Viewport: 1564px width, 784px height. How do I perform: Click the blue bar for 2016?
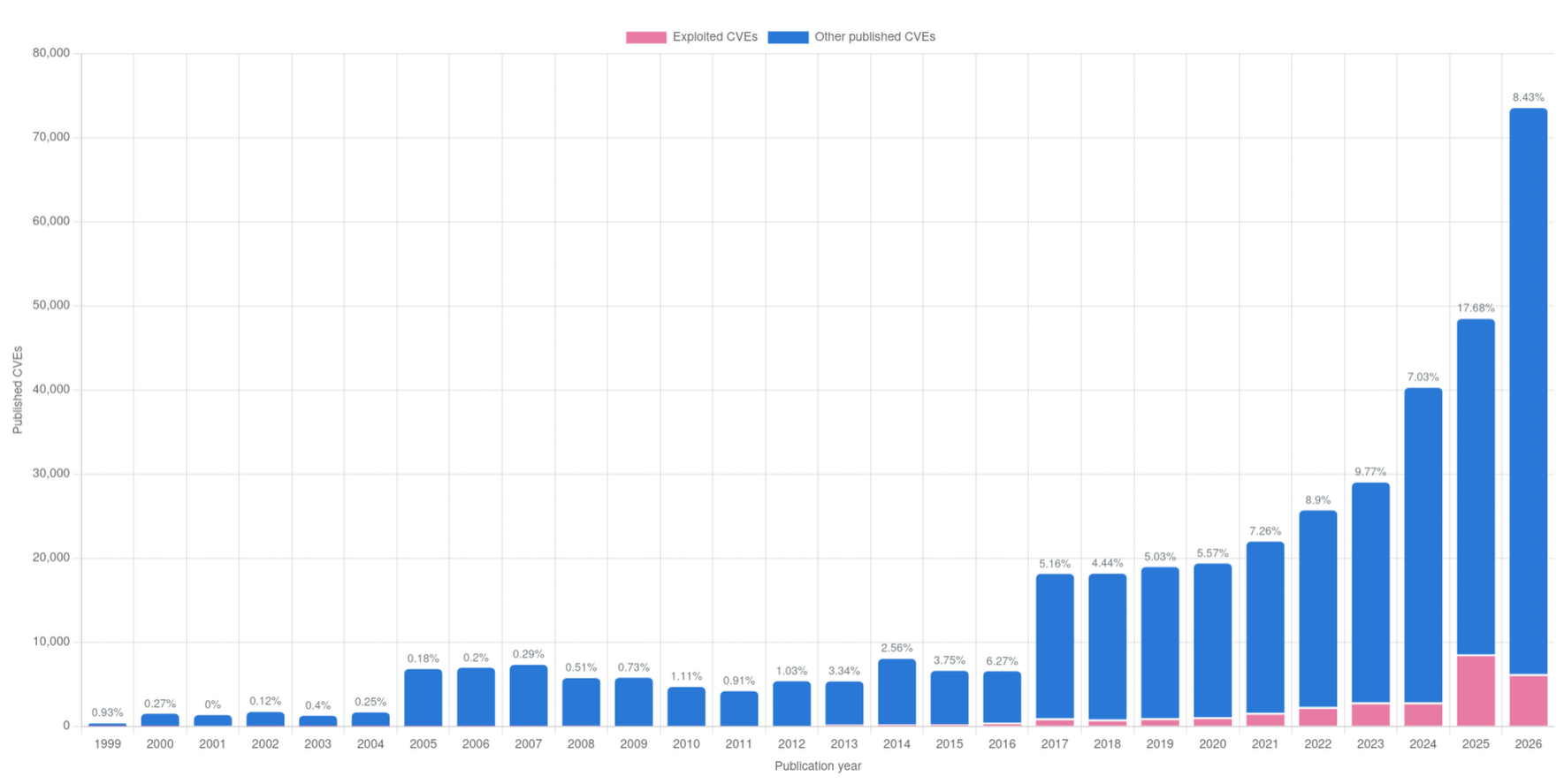[1002, 697]
